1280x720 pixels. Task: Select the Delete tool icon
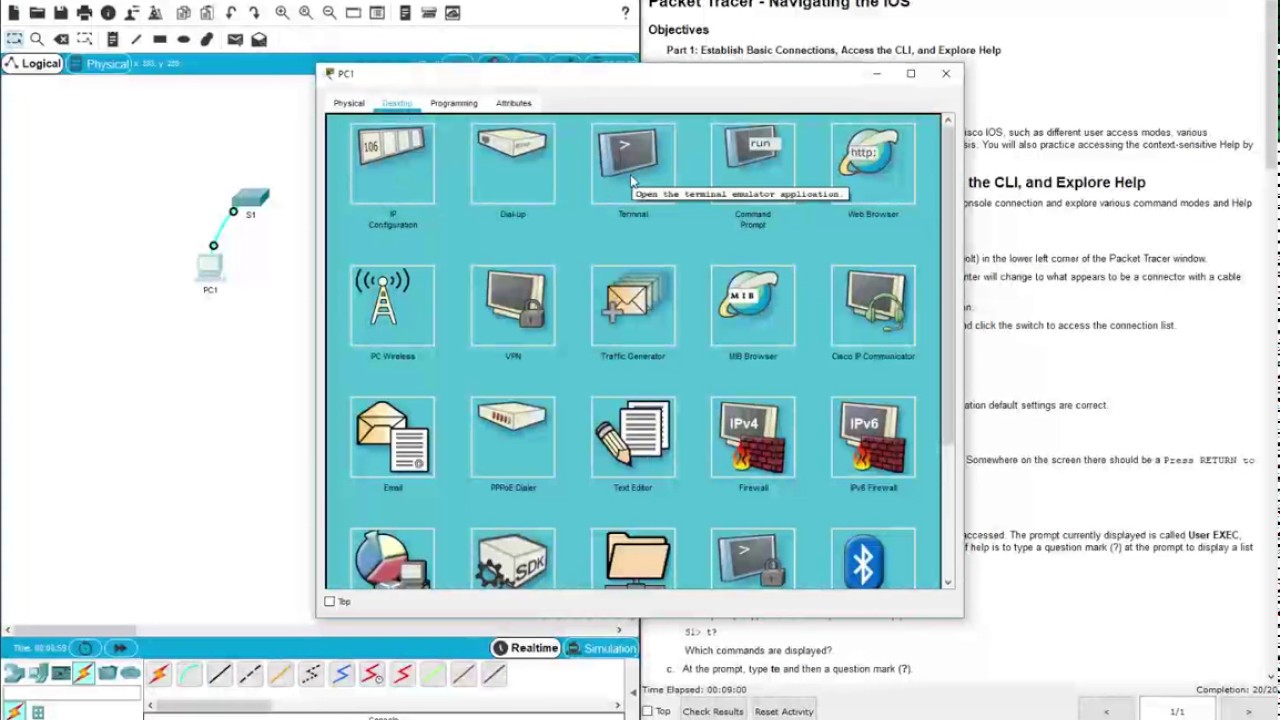(x=61, y=39)
